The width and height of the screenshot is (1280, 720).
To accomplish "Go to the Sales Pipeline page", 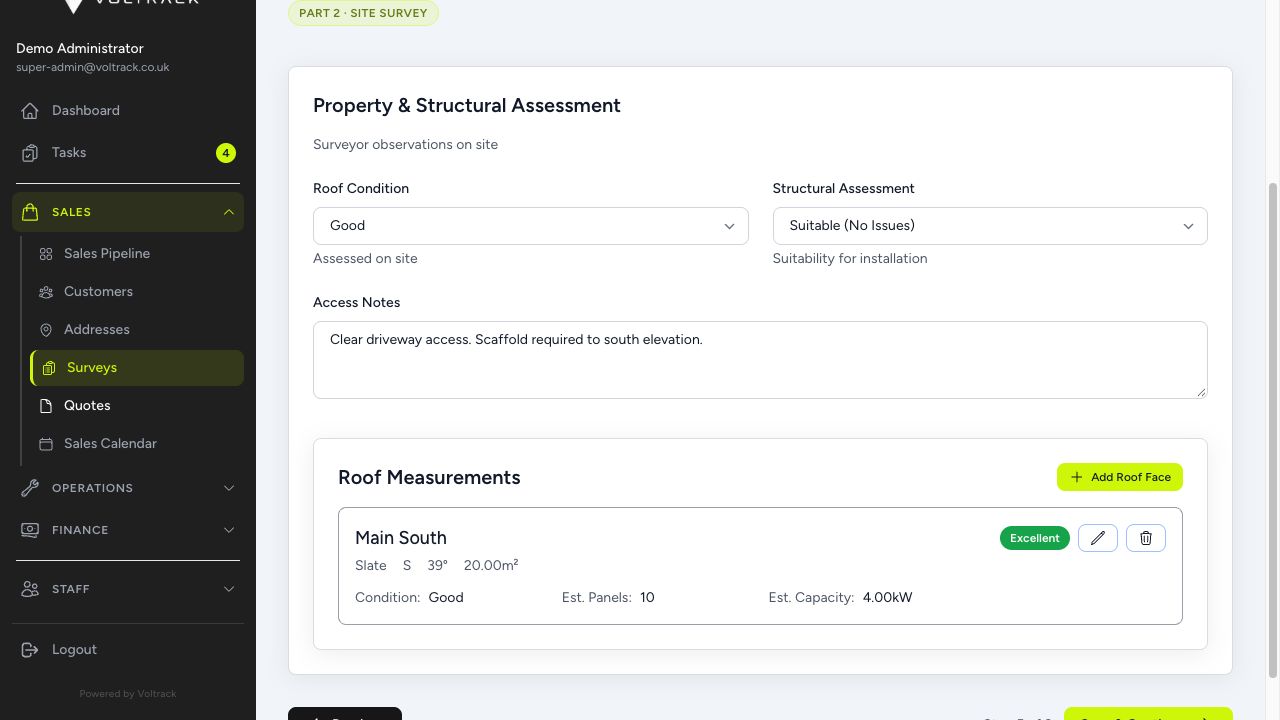I will tap(137, 254).
